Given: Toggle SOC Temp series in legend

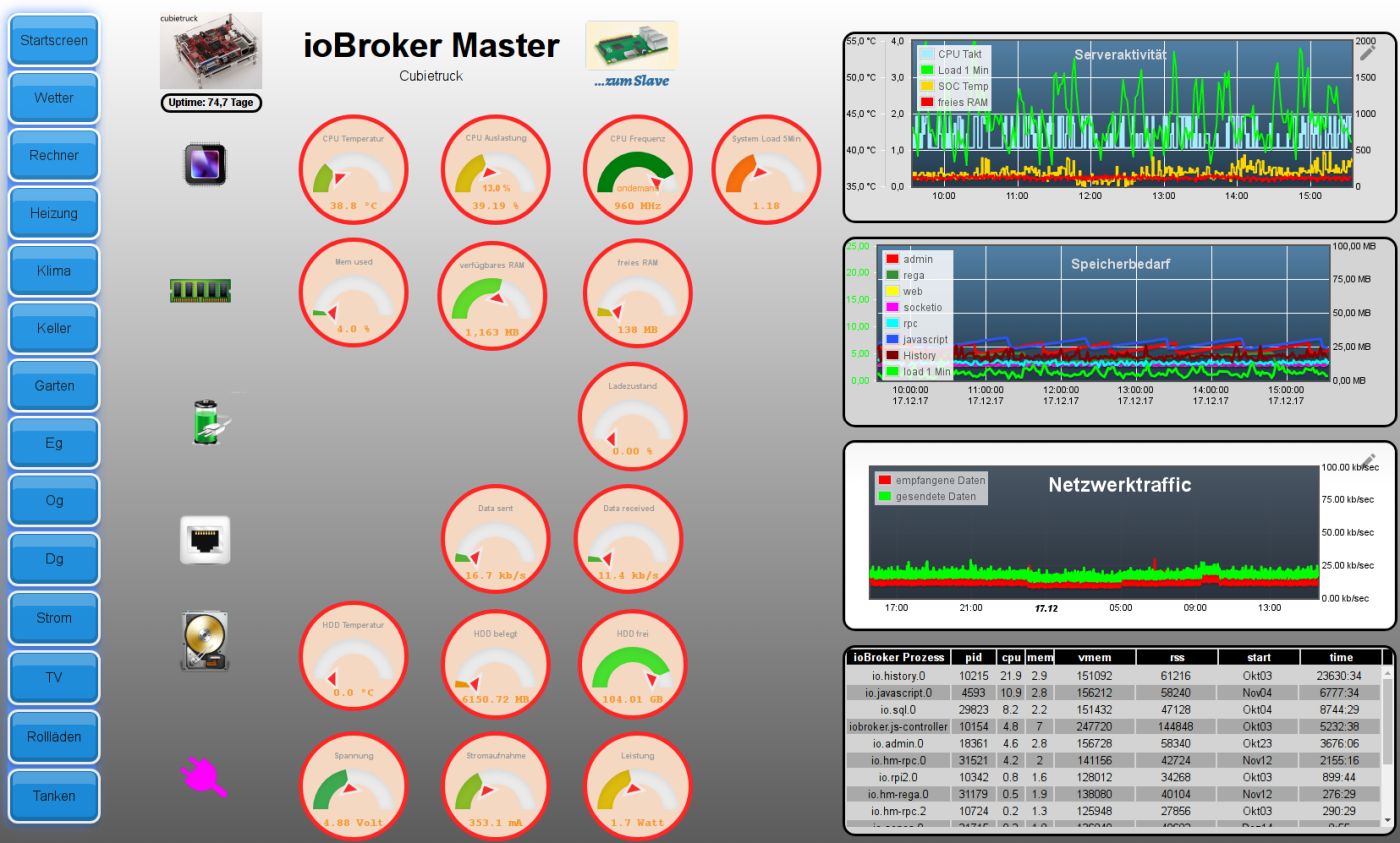Looking at the screenshot, I should [x=954, y=86].
